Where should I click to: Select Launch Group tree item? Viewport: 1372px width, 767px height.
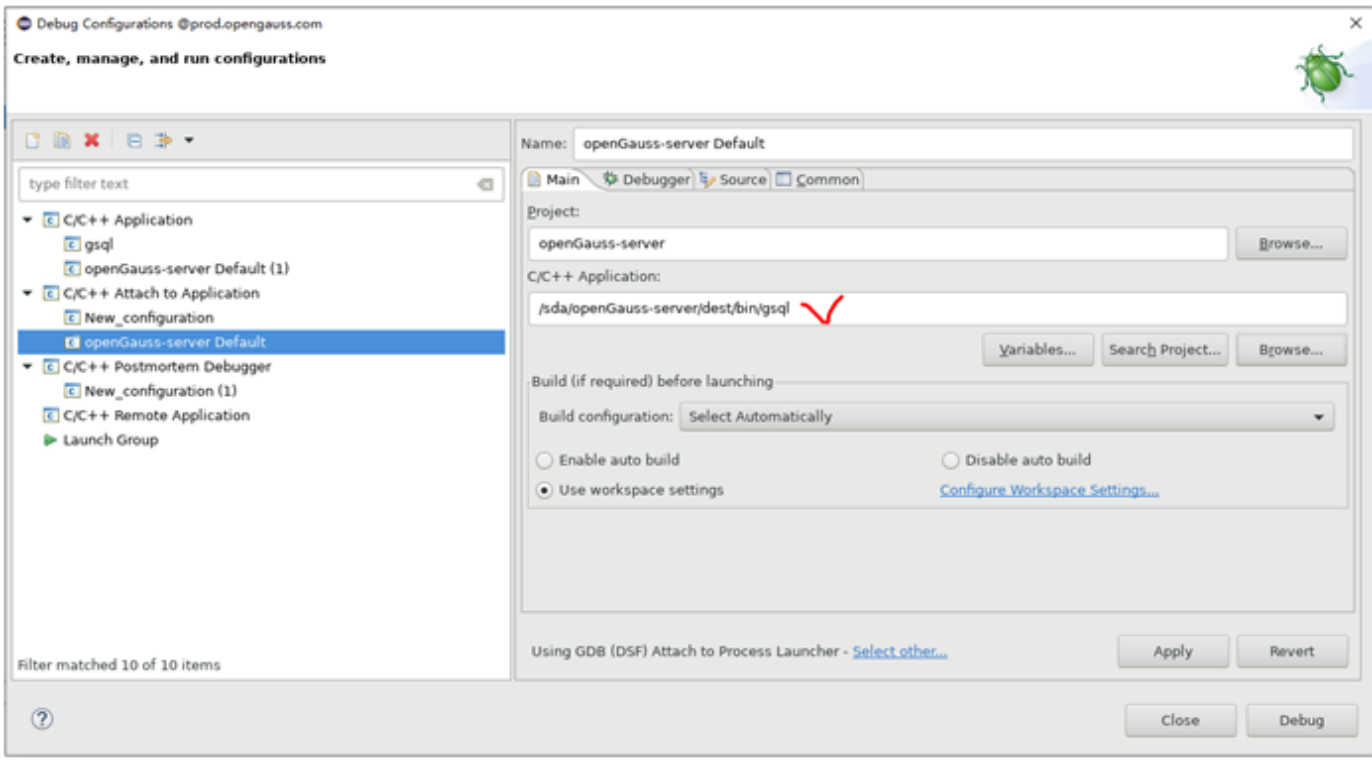(x=111, y=440)
